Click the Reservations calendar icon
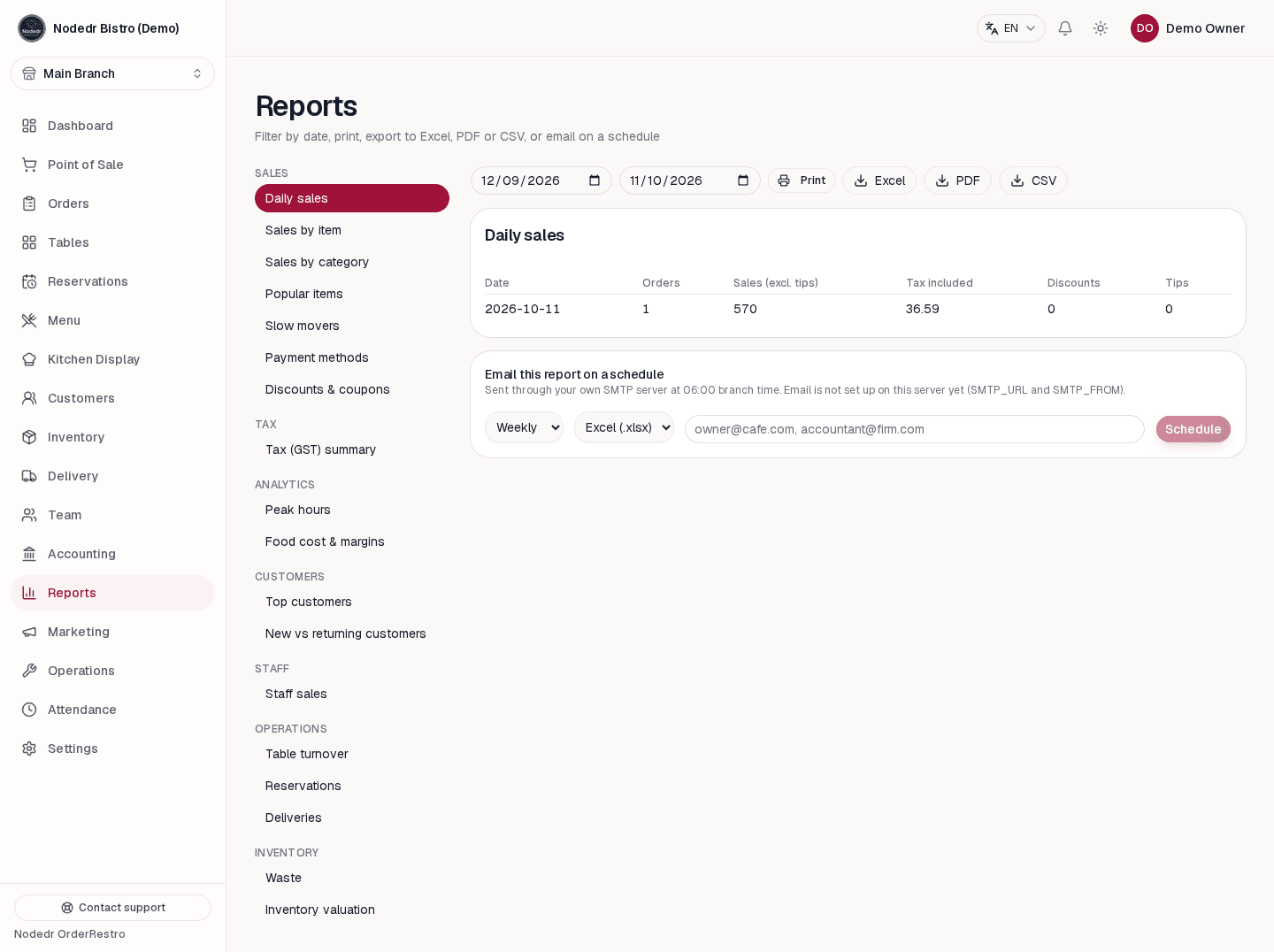 pyautogui.click(x=29, y=281)
